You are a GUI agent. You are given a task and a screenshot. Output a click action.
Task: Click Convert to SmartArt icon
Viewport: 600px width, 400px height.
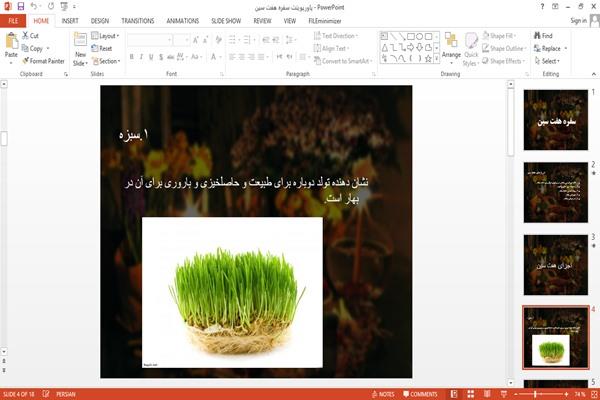(317, 61)
